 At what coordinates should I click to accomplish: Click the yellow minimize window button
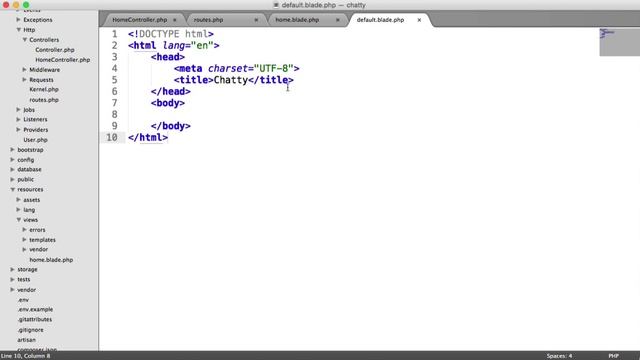click(x=16, y=5)
